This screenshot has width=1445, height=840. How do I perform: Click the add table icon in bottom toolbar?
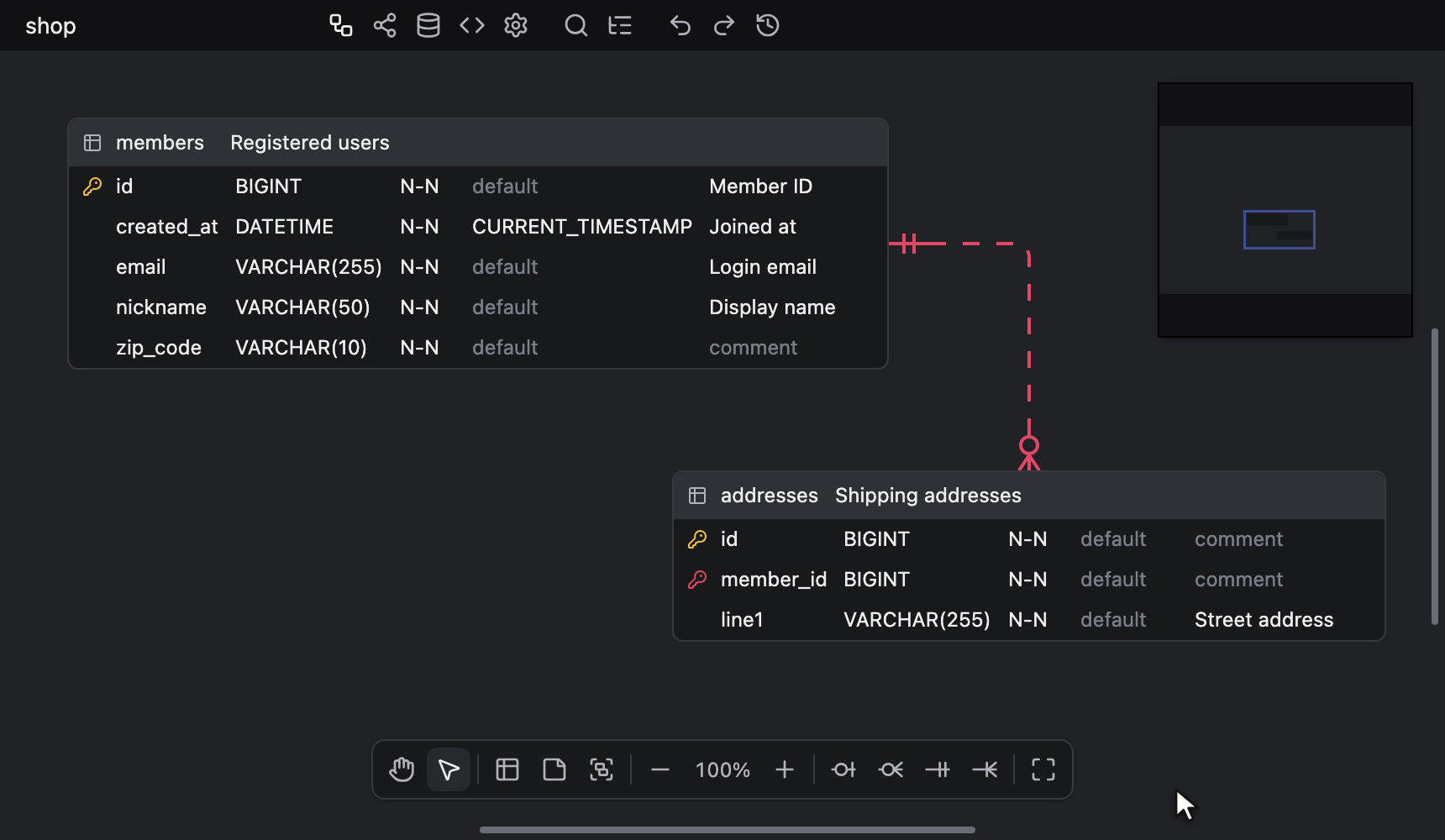(507, 769)
